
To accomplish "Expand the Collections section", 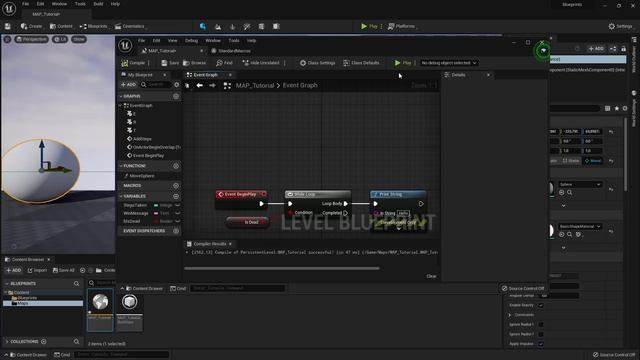I will 7,342.
